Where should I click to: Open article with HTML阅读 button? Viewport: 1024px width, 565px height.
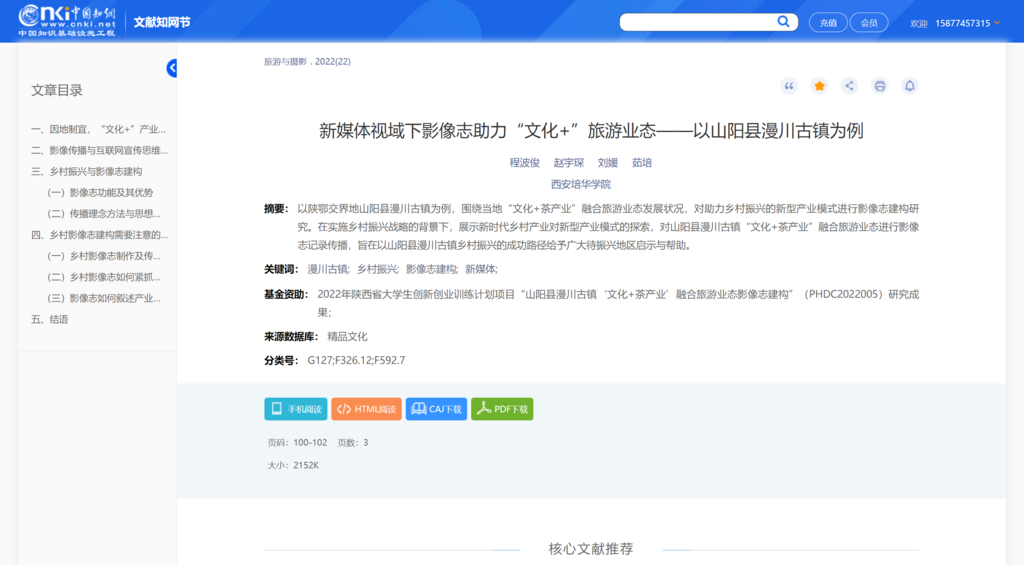(366, 409)
